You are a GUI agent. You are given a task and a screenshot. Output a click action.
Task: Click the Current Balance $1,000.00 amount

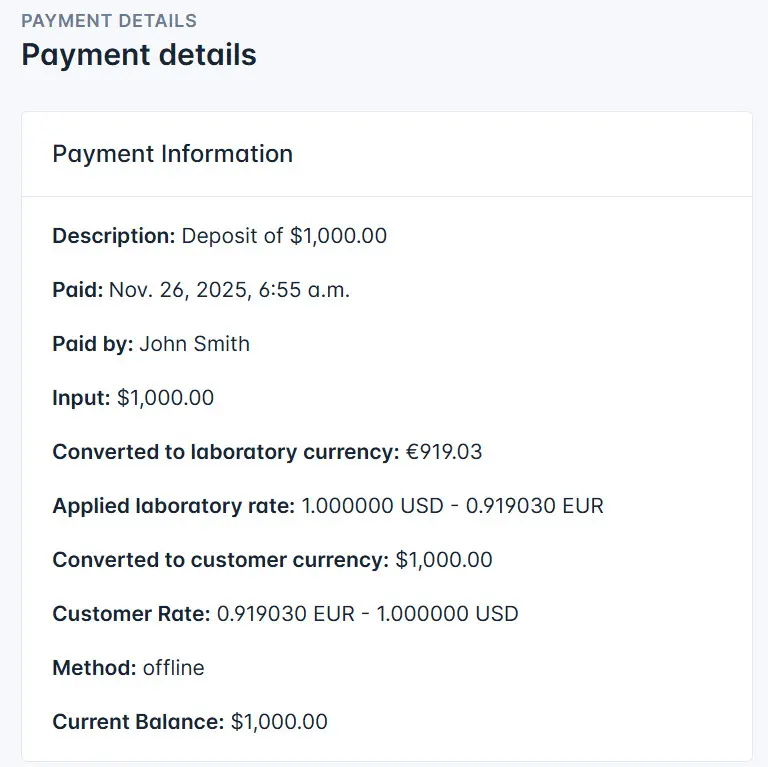pyautogui.click(x=279, y=722)
